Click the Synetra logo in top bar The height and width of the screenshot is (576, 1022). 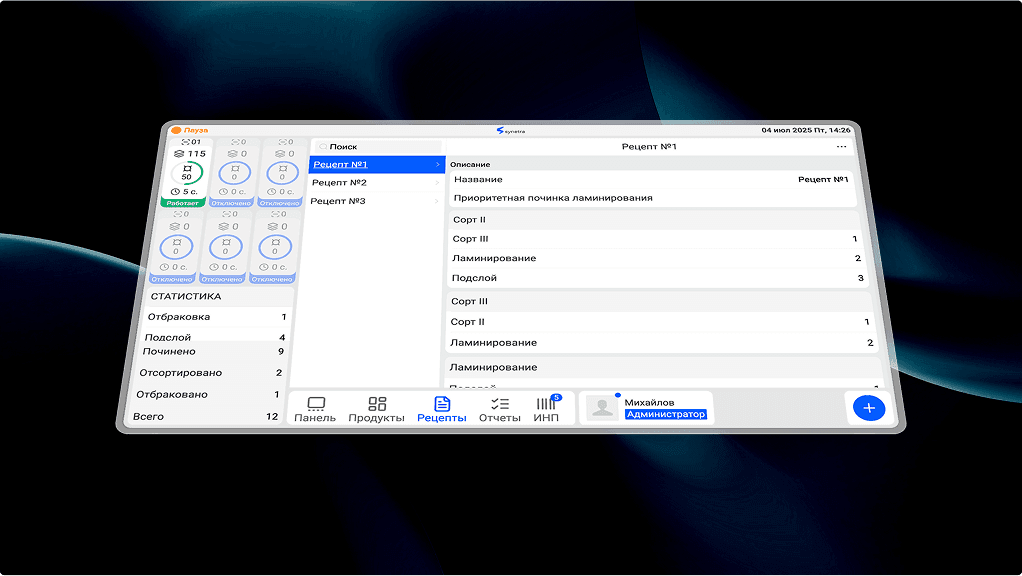510,130
